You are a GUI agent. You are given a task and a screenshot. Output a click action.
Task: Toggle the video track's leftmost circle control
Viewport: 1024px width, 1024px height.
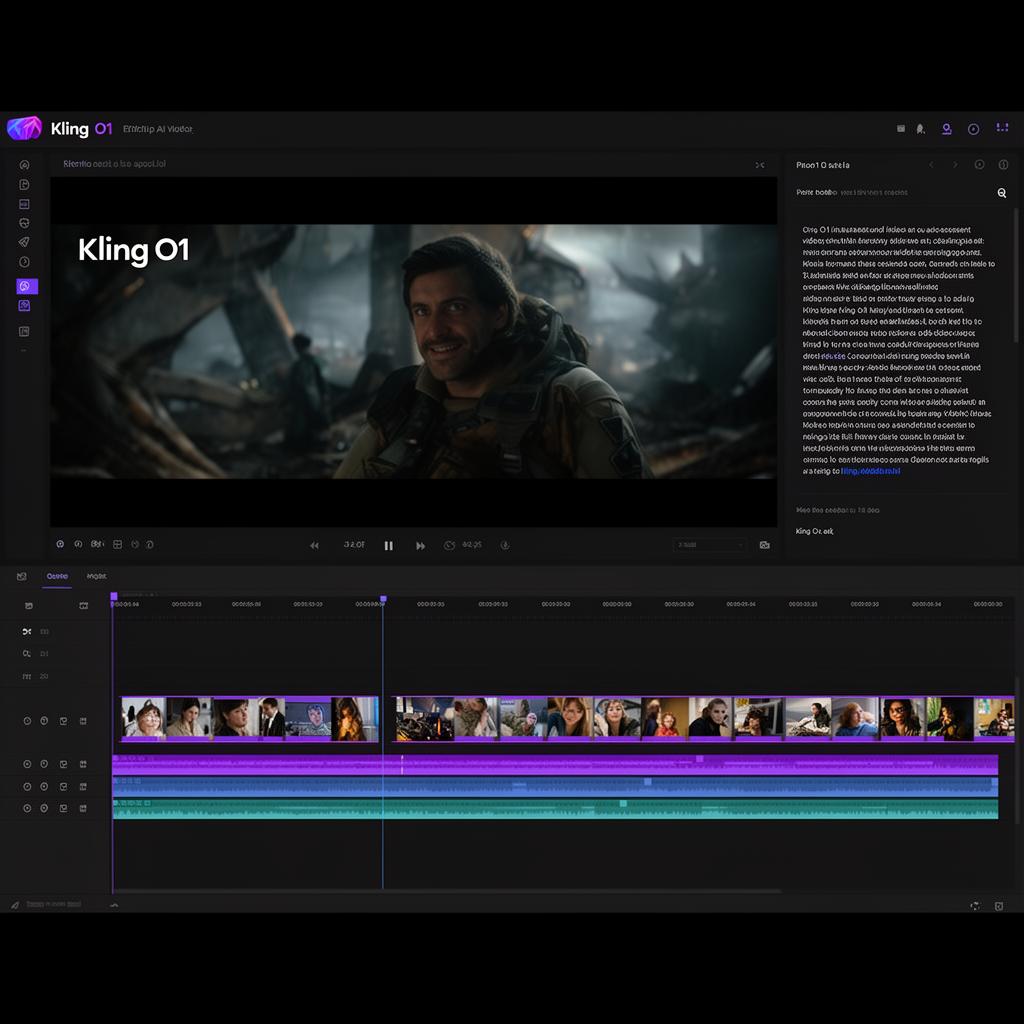(28, 720)
